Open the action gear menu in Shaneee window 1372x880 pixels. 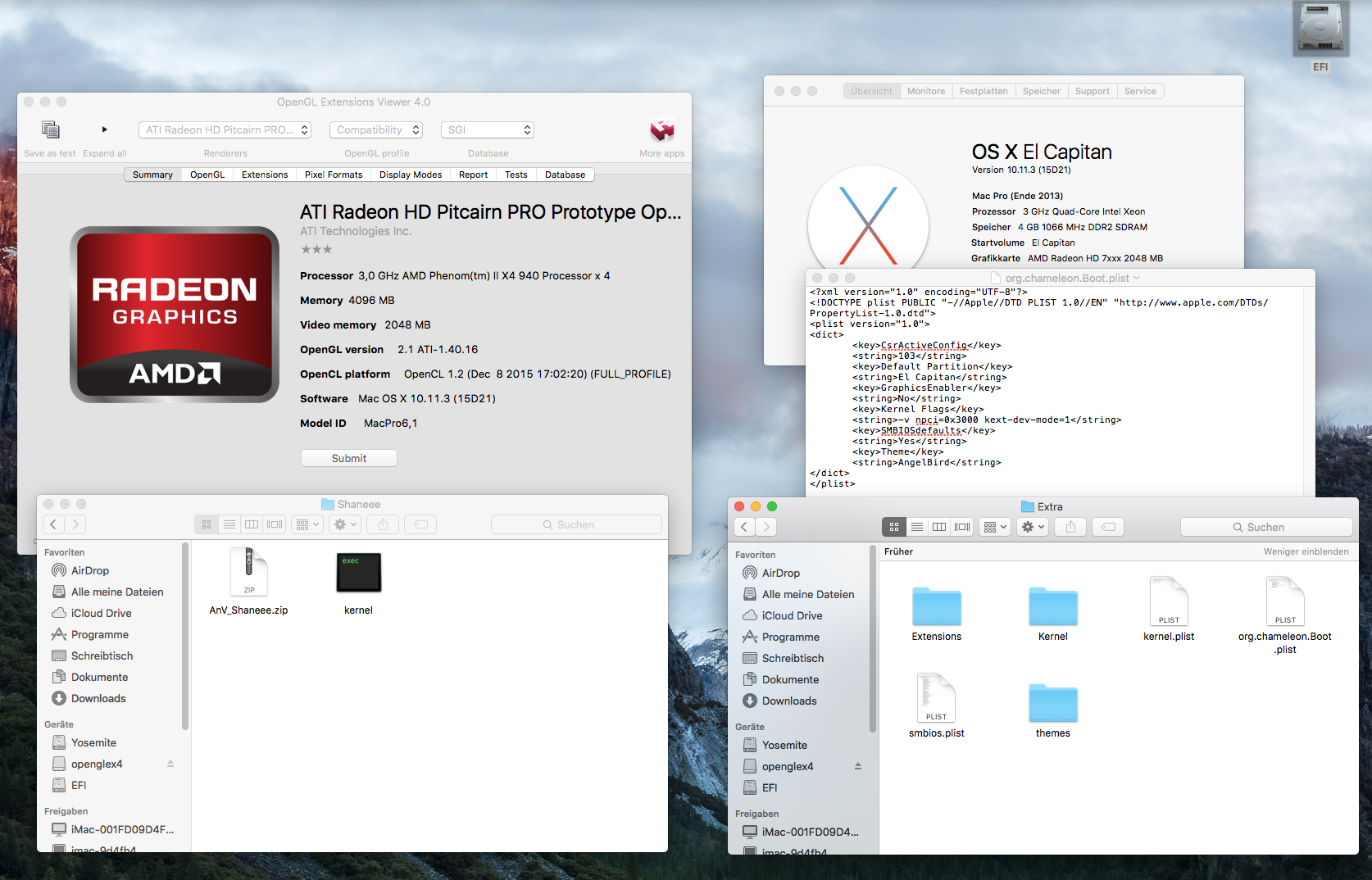tap(344, 524)
